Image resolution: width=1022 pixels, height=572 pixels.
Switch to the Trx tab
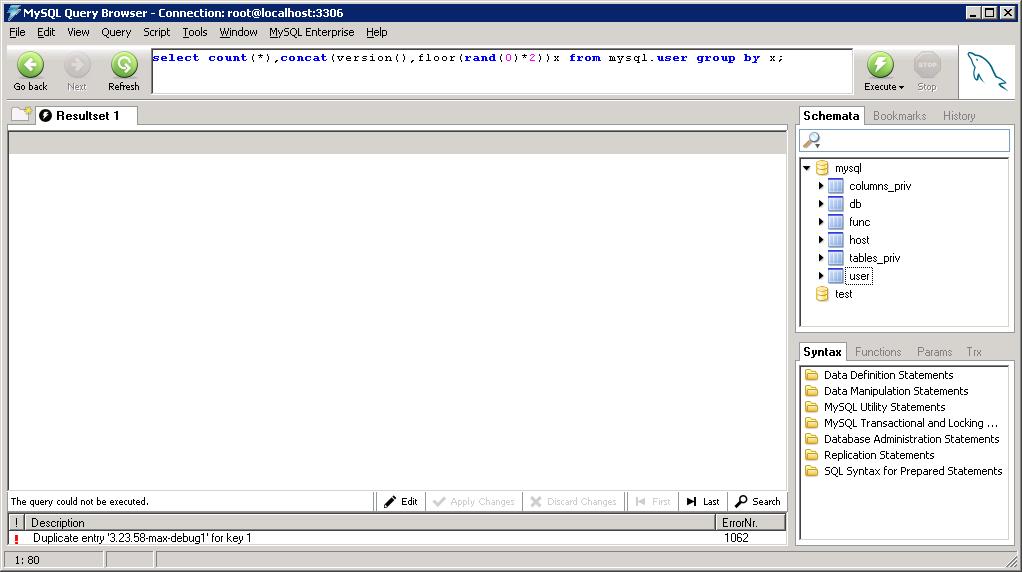[x=974, y=352]
